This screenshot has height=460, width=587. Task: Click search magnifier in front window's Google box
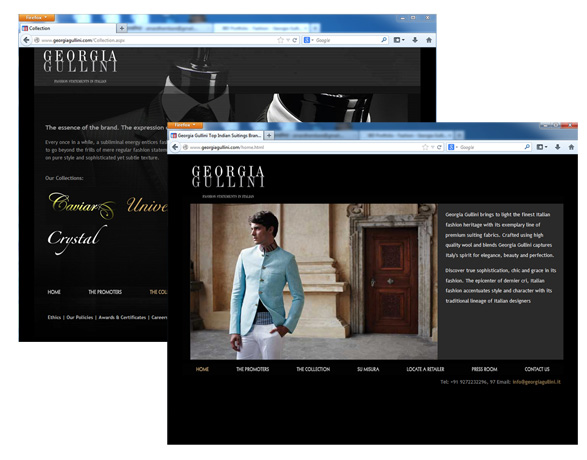pos(527,147)
